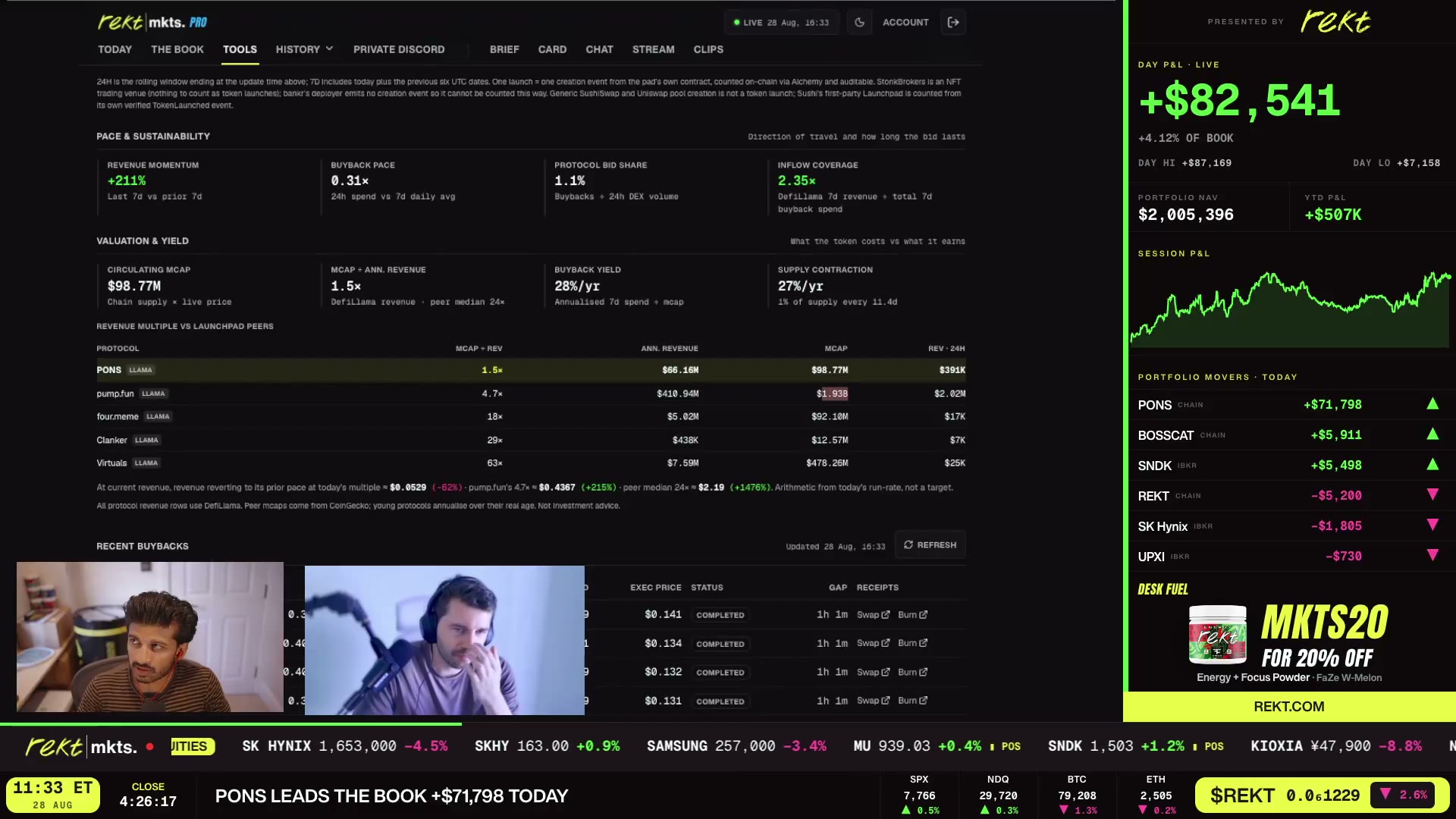Viewport: 1456px width, 819px height.
Task: Open Burn receipt for $0.134 buyback
Action: click(x=912, y=643)
